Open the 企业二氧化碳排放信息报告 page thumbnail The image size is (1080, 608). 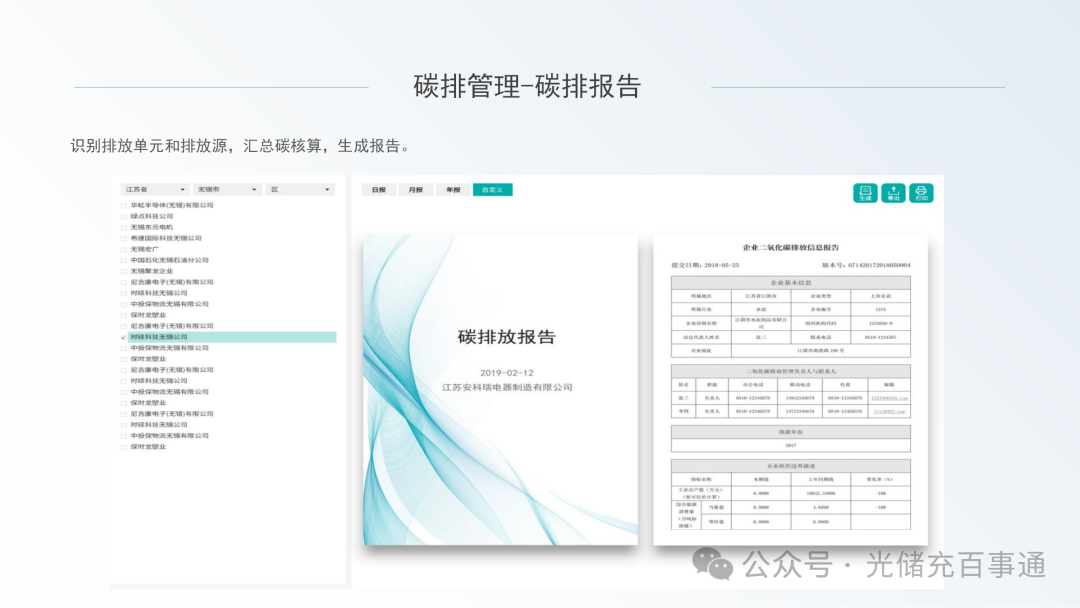[x=791, y=390]
